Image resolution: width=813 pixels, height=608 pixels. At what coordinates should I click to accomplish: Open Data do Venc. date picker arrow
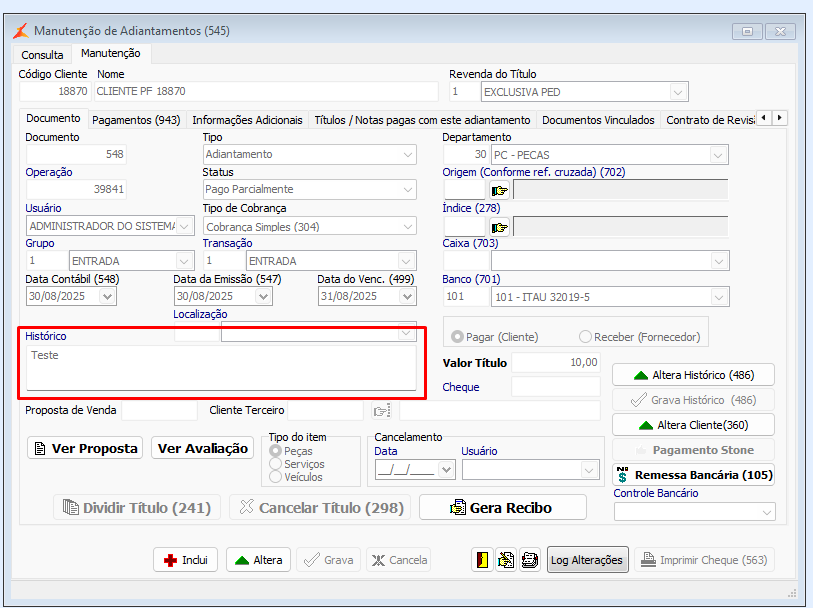pyautogui.click(x=408, y=296)
